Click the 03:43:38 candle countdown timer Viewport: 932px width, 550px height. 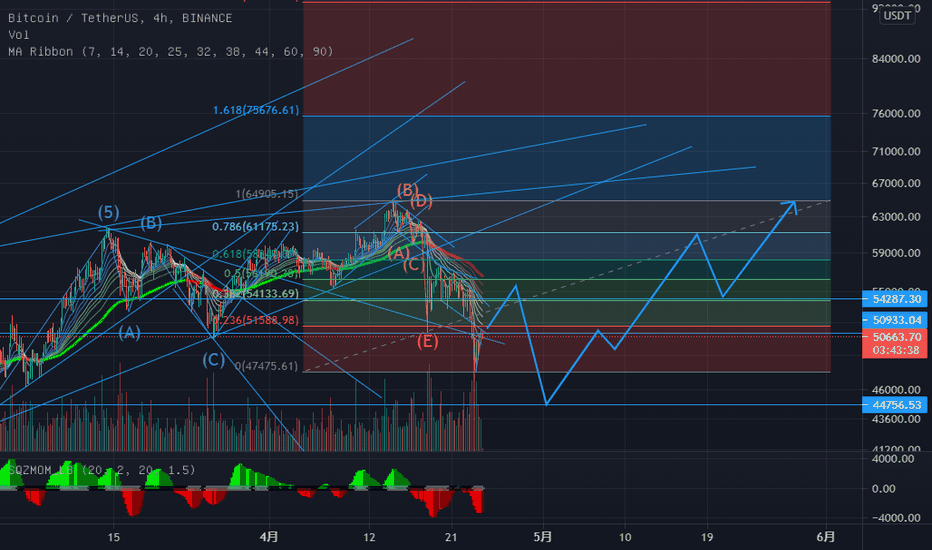pyautogui.click(x=896, y=350)
